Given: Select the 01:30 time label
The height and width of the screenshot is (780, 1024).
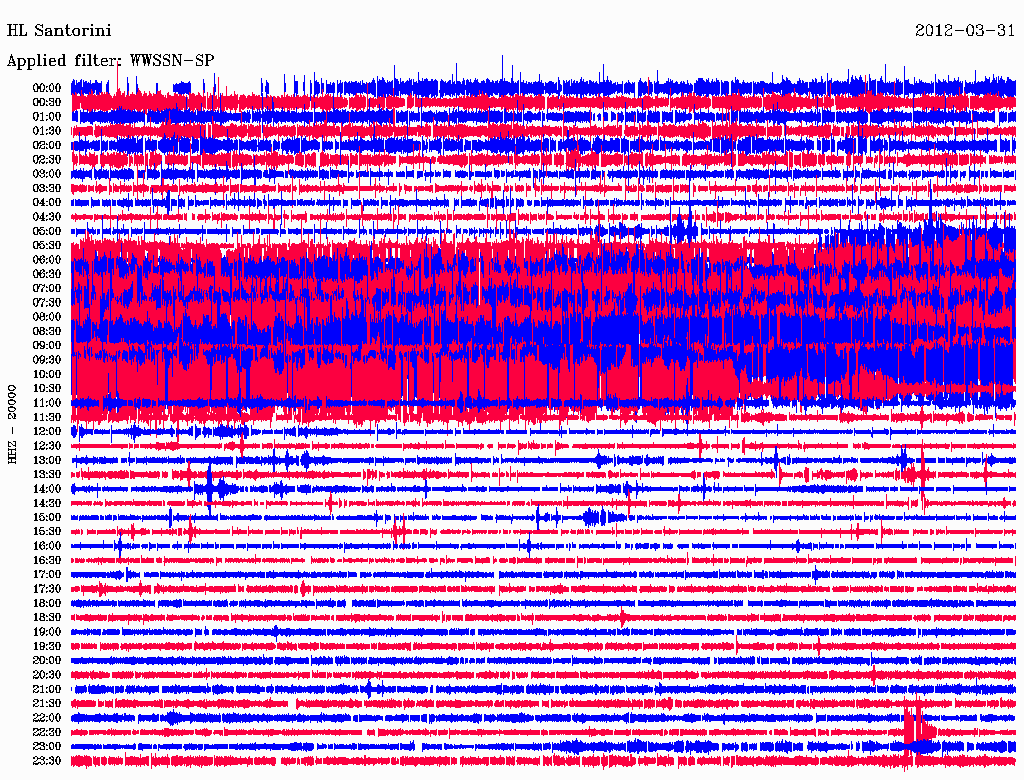Looking at the screenshot, I should [47, 131].
